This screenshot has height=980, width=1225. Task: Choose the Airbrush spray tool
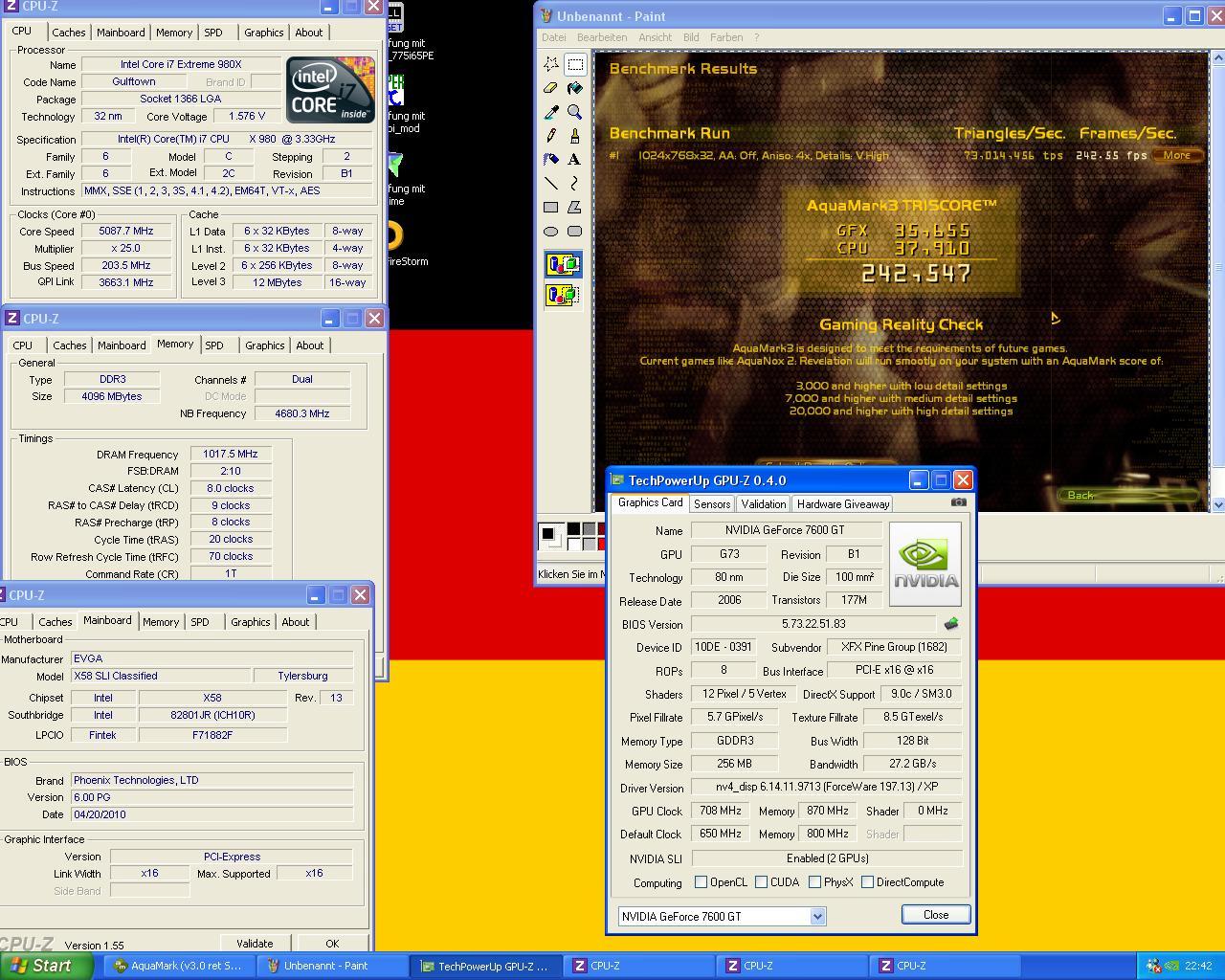tap(551, 159)
